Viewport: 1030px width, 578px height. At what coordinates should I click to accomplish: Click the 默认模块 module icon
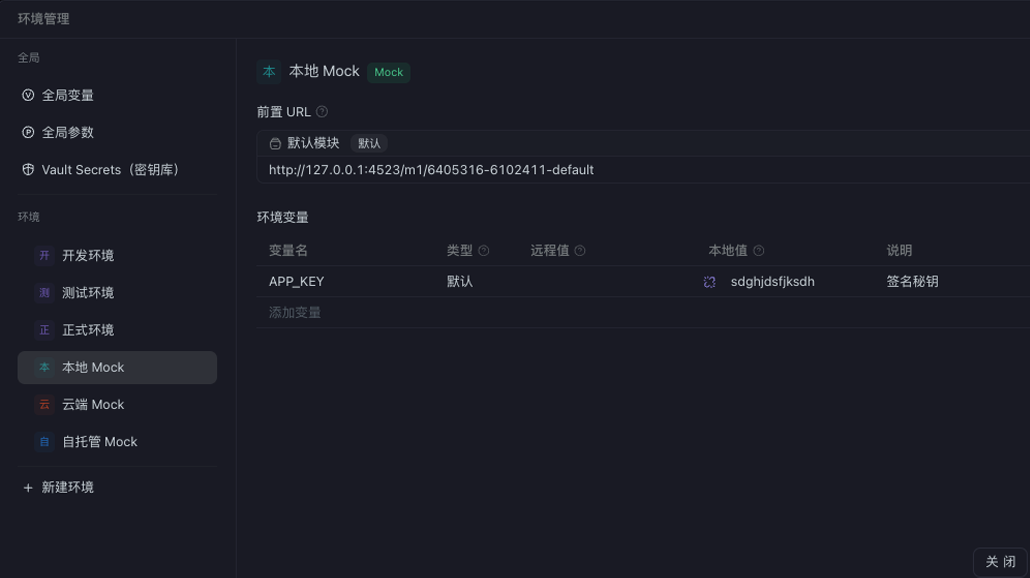pyautogui.click(x=275, y=143)
